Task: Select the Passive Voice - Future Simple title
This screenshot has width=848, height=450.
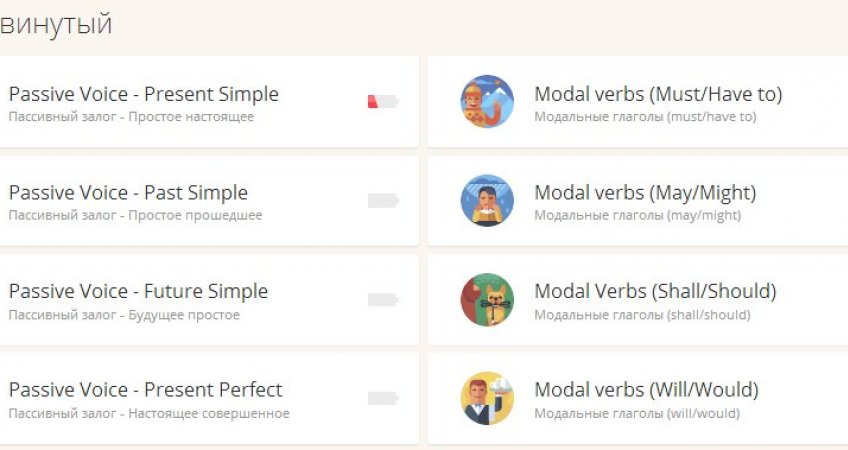Action: pyautogui.click(x=138, y=291)
